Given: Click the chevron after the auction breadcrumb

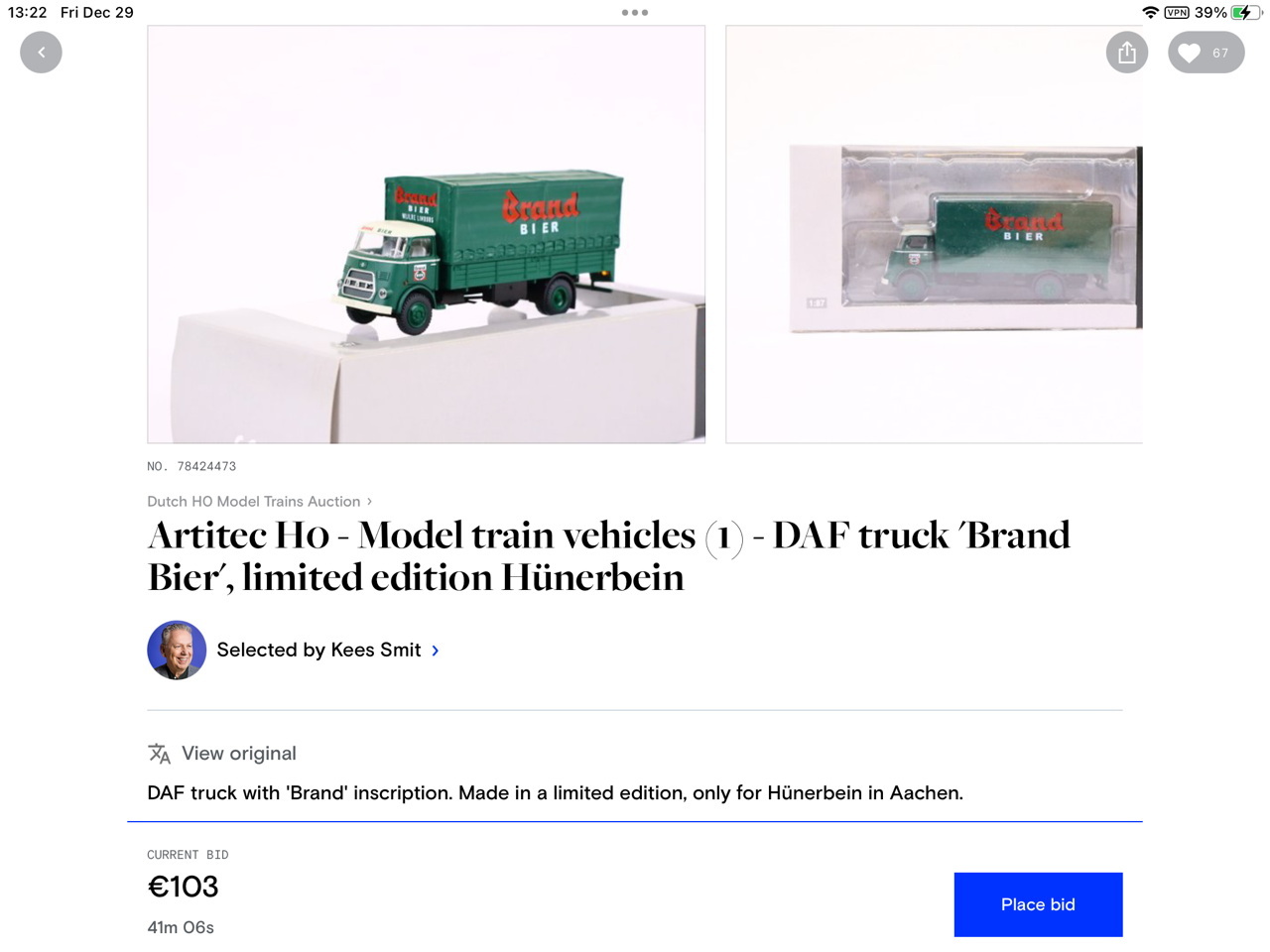Looking at the screenshot, I should (x=369, y=502).
